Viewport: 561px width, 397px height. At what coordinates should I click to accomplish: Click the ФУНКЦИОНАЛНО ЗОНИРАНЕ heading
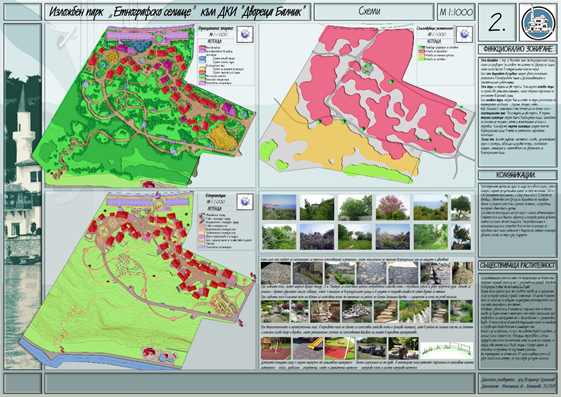517,49
